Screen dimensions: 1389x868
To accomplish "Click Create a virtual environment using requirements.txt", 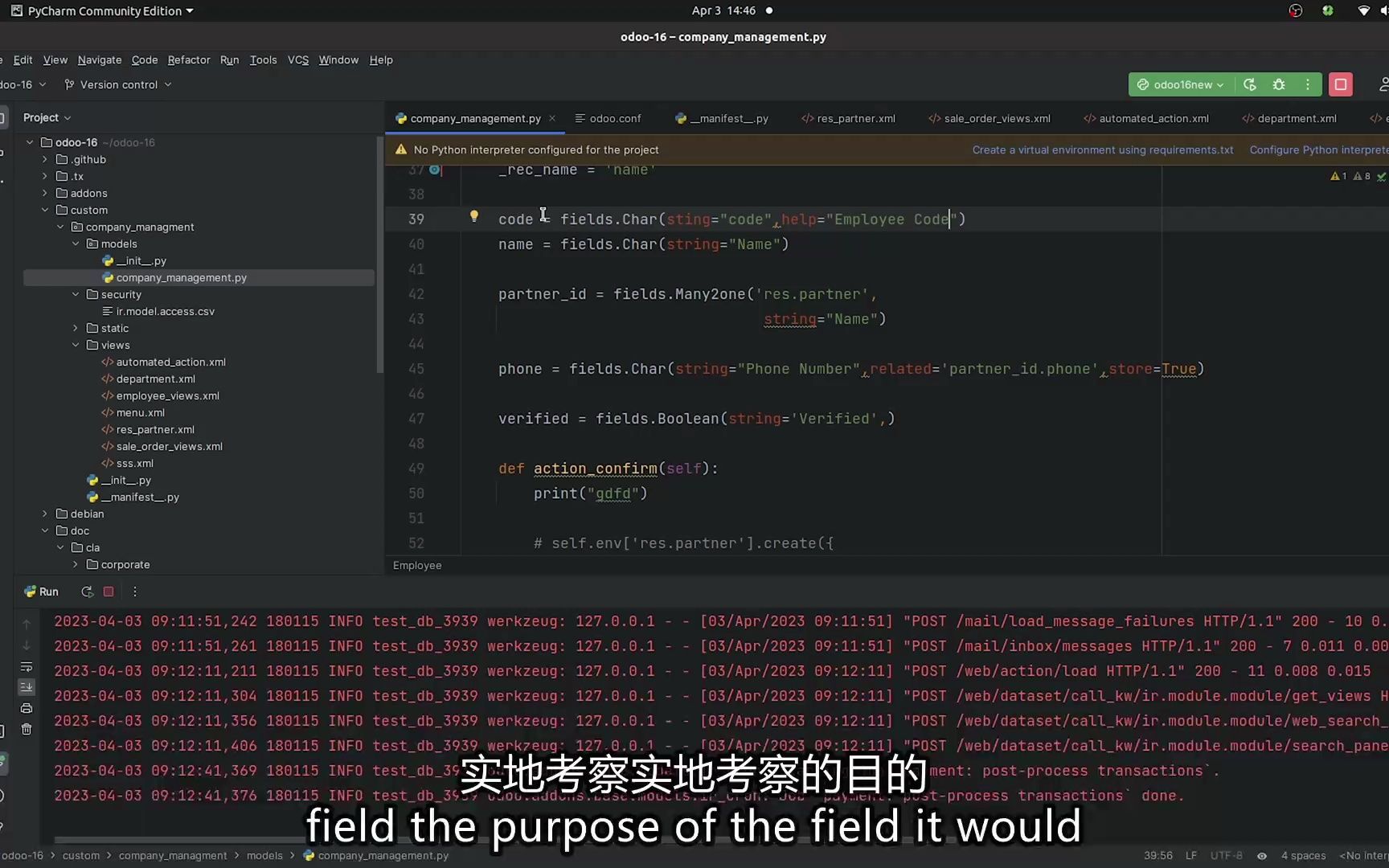I will [1102, 149].
